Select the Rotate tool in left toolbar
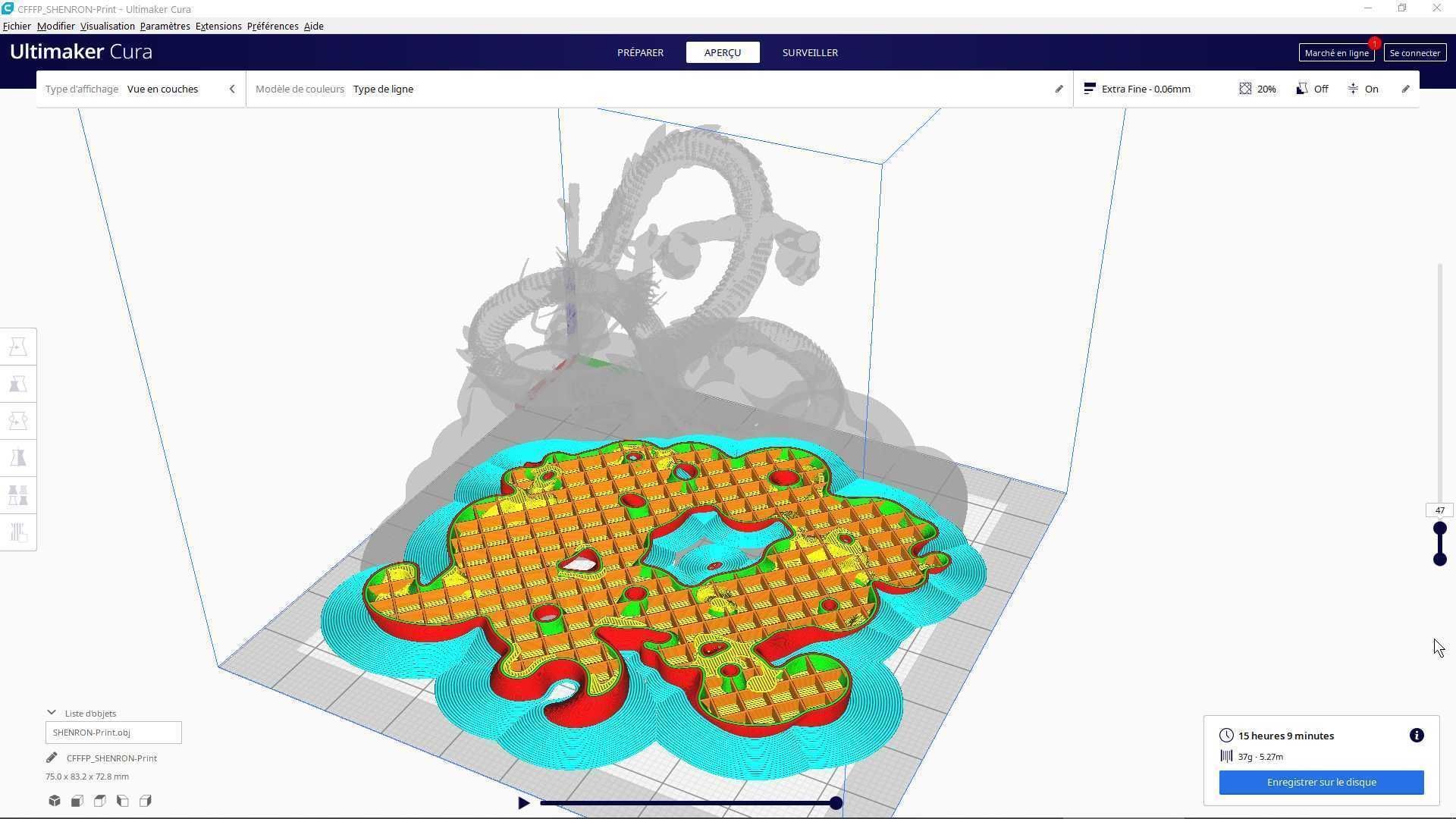The height and width of the screenshot is (819, 1456). point(18,421)
